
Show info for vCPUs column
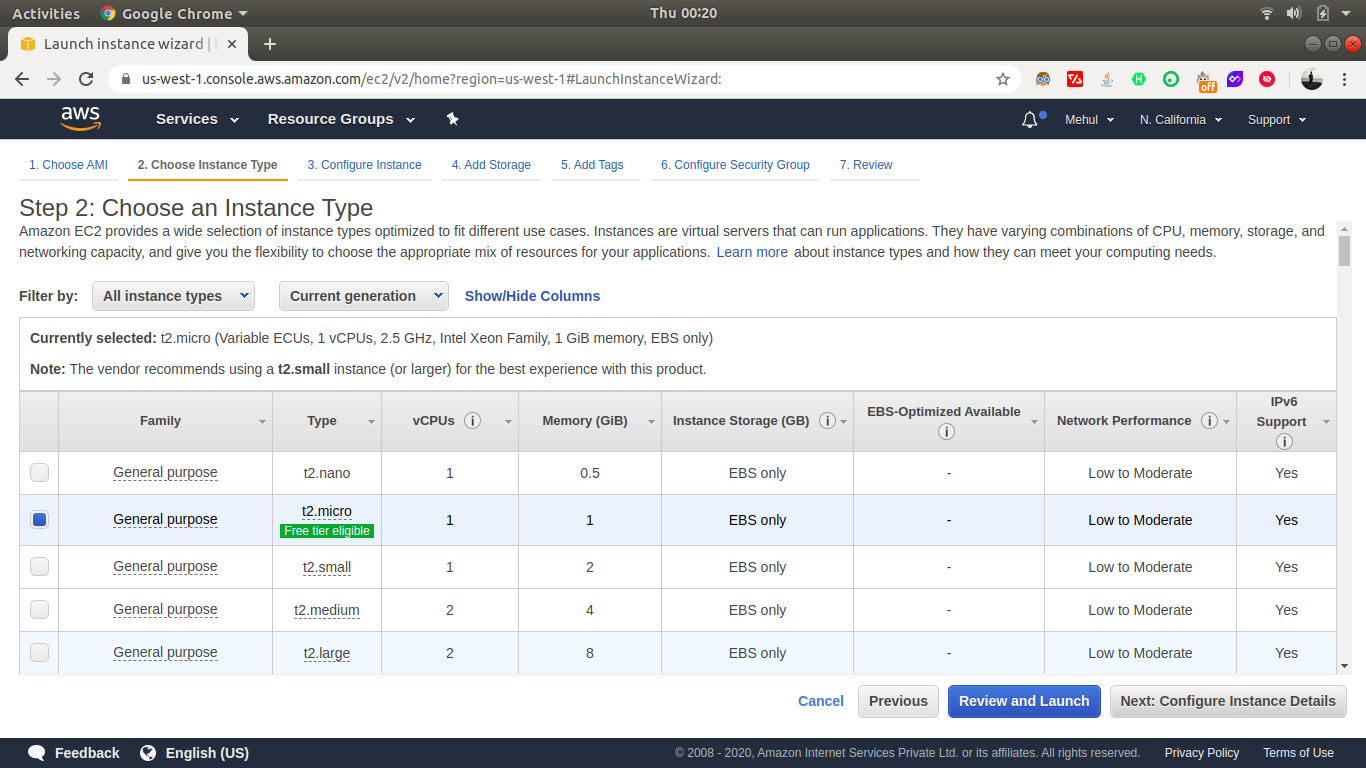[x=473, y=421]
